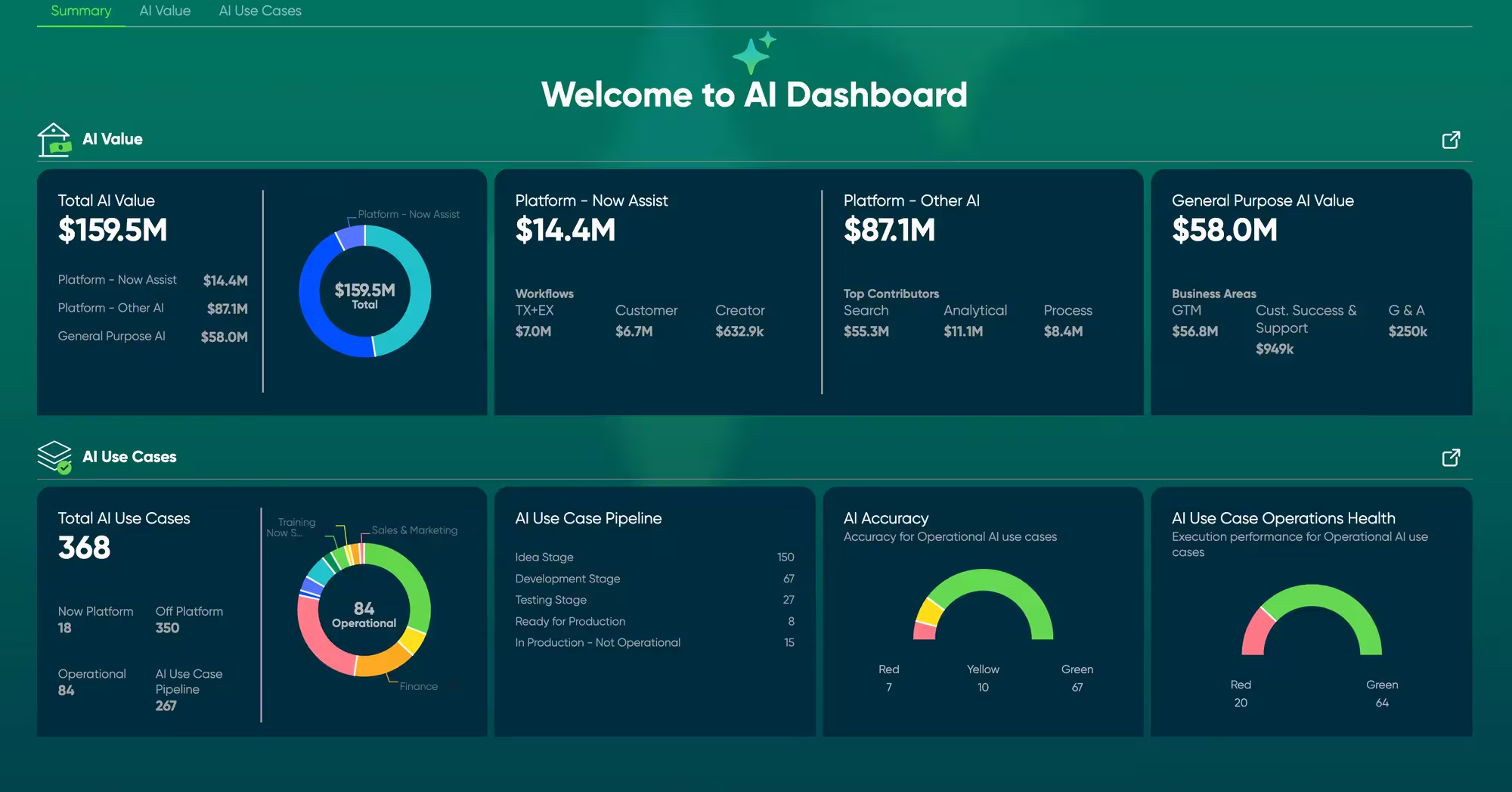
Task: Click the Total AI Use Cases count 368
Action: pyautogui.click(x=84, y=548)
